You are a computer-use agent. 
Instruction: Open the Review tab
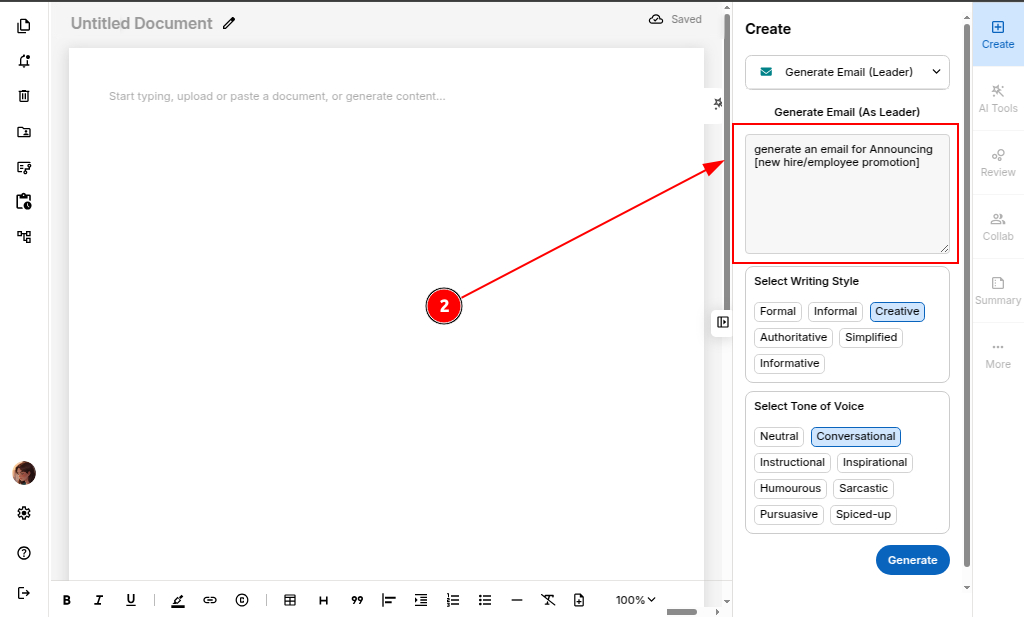997,162
